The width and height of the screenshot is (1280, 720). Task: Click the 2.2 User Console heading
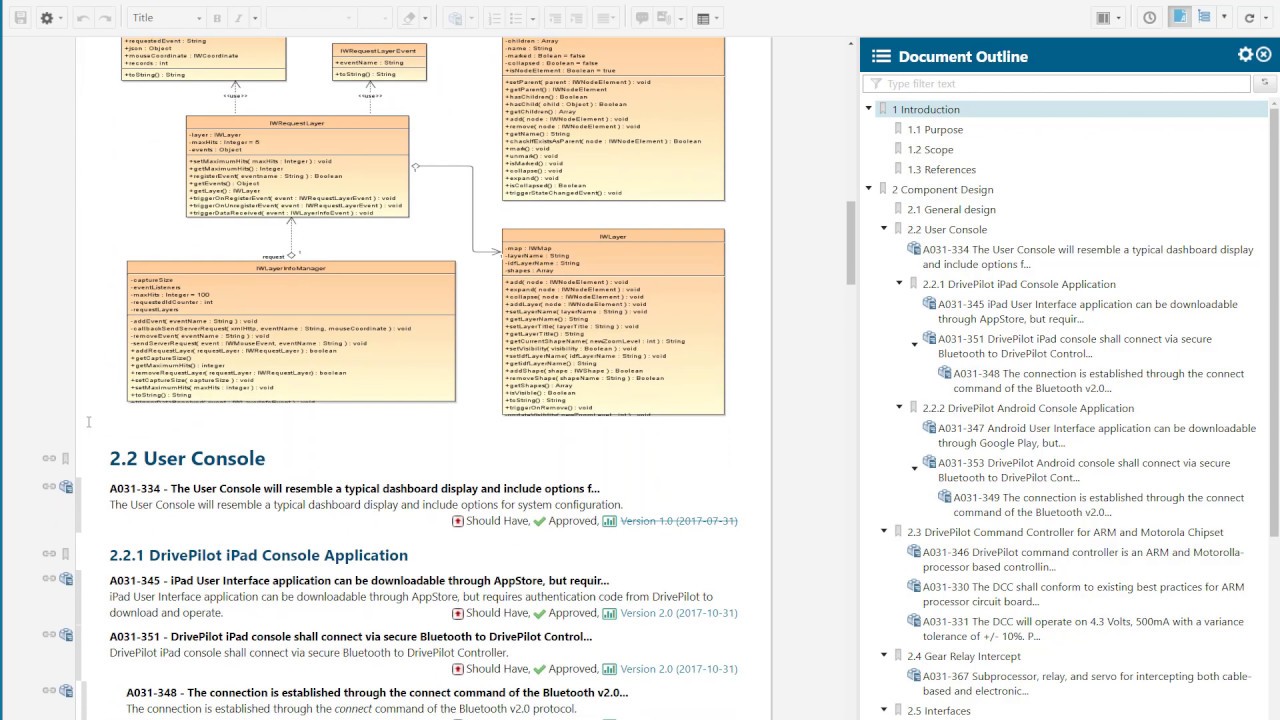click(187, 458)
